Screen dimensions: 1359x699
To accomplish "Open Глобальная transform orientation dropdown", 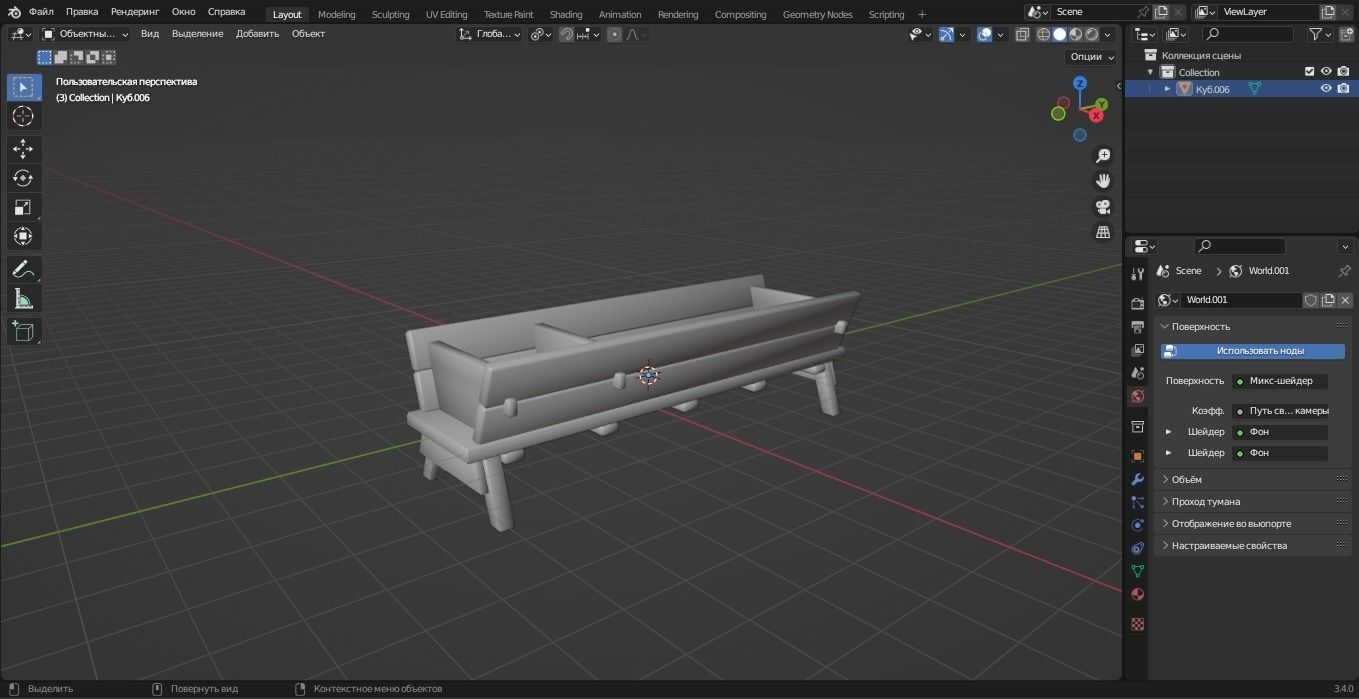I will 489,34.
